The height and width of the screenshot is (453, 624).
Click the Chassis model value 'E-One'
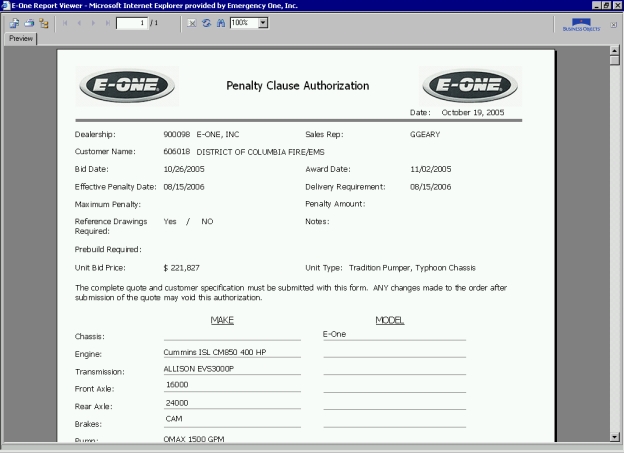click(334, 334)
